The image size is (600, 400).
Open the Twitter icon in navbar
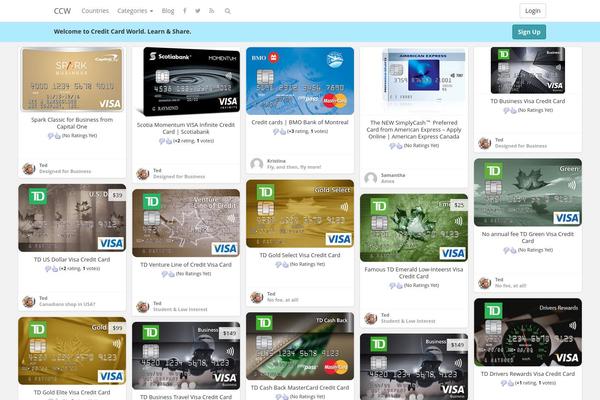click(x=197, y=11)
